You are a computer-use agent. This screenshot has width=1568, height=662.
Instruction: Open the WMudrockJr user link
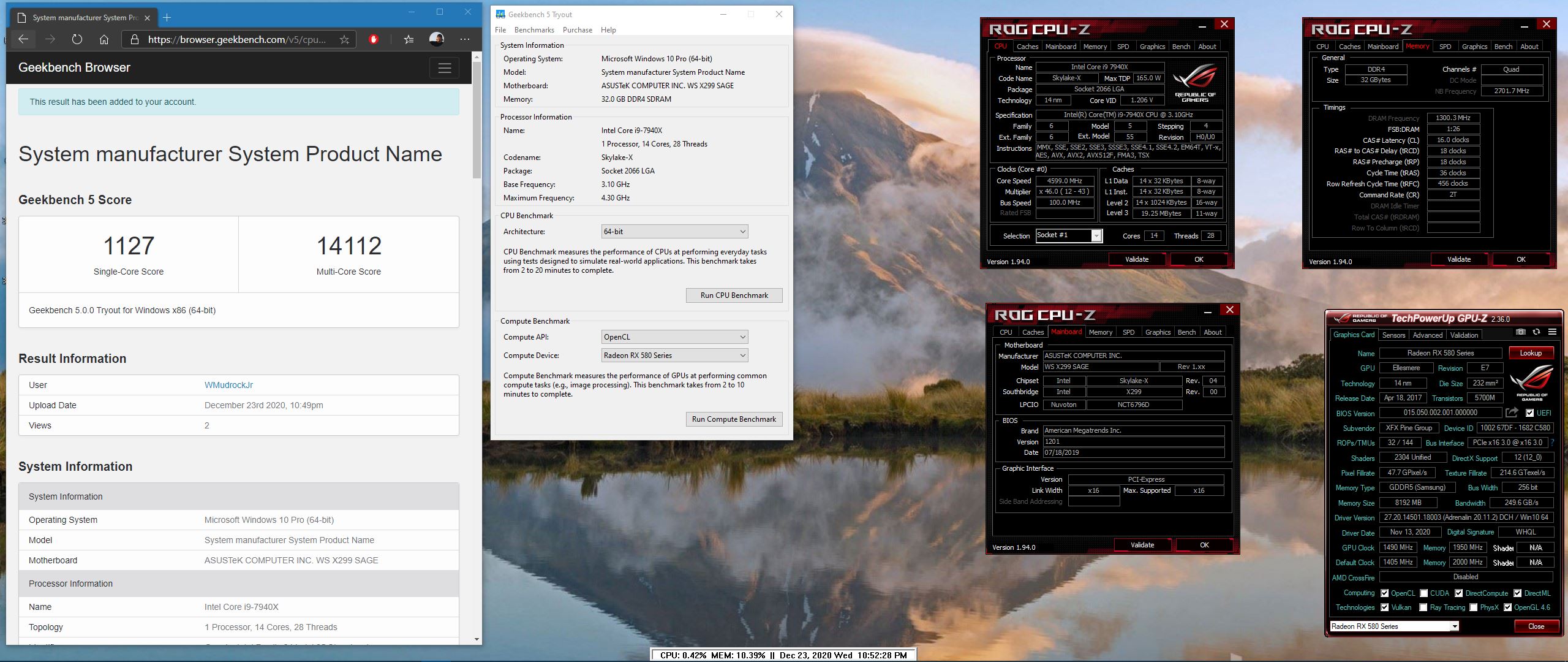coord(228,385)
